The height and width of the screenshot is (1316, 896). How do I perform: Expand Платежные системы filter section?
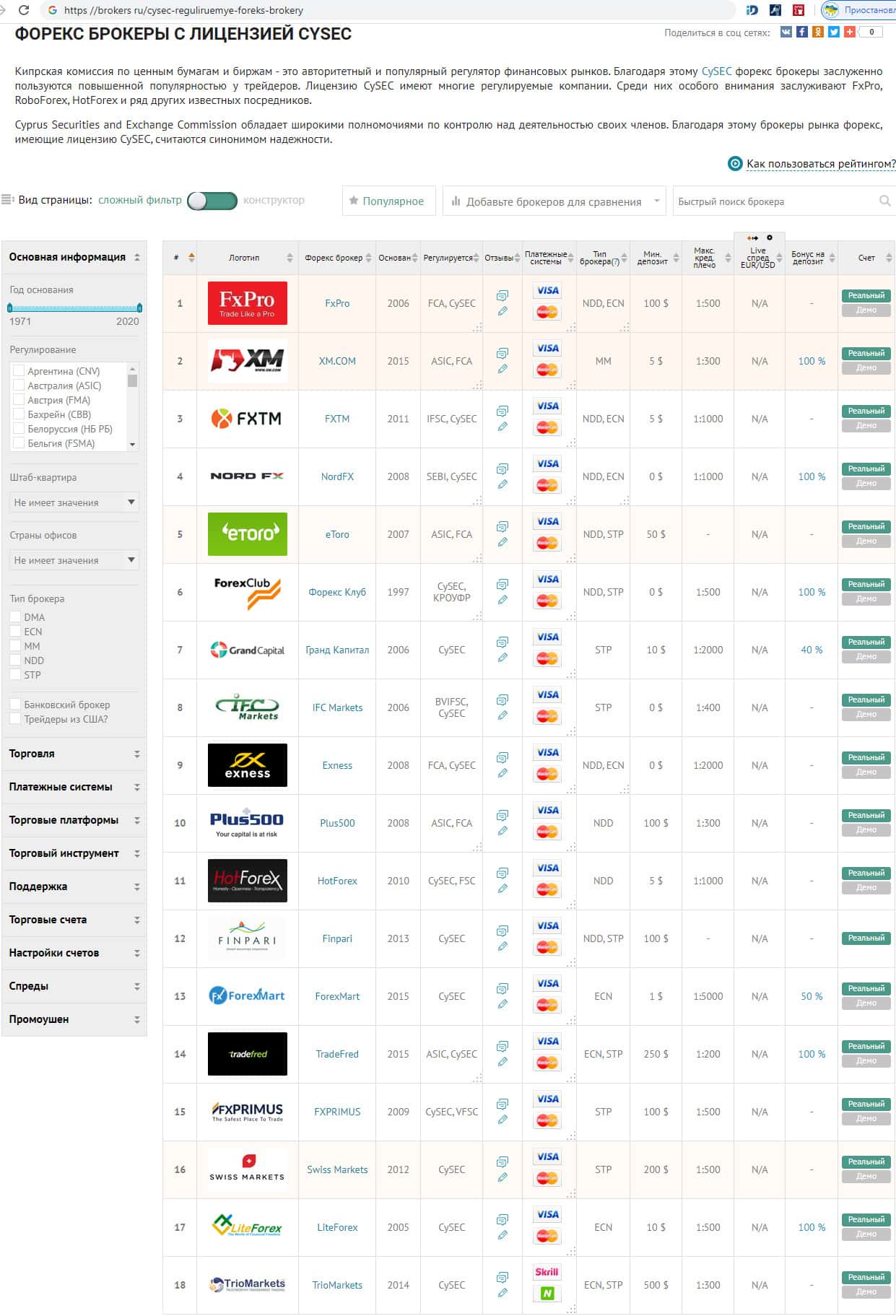[74, 787]
